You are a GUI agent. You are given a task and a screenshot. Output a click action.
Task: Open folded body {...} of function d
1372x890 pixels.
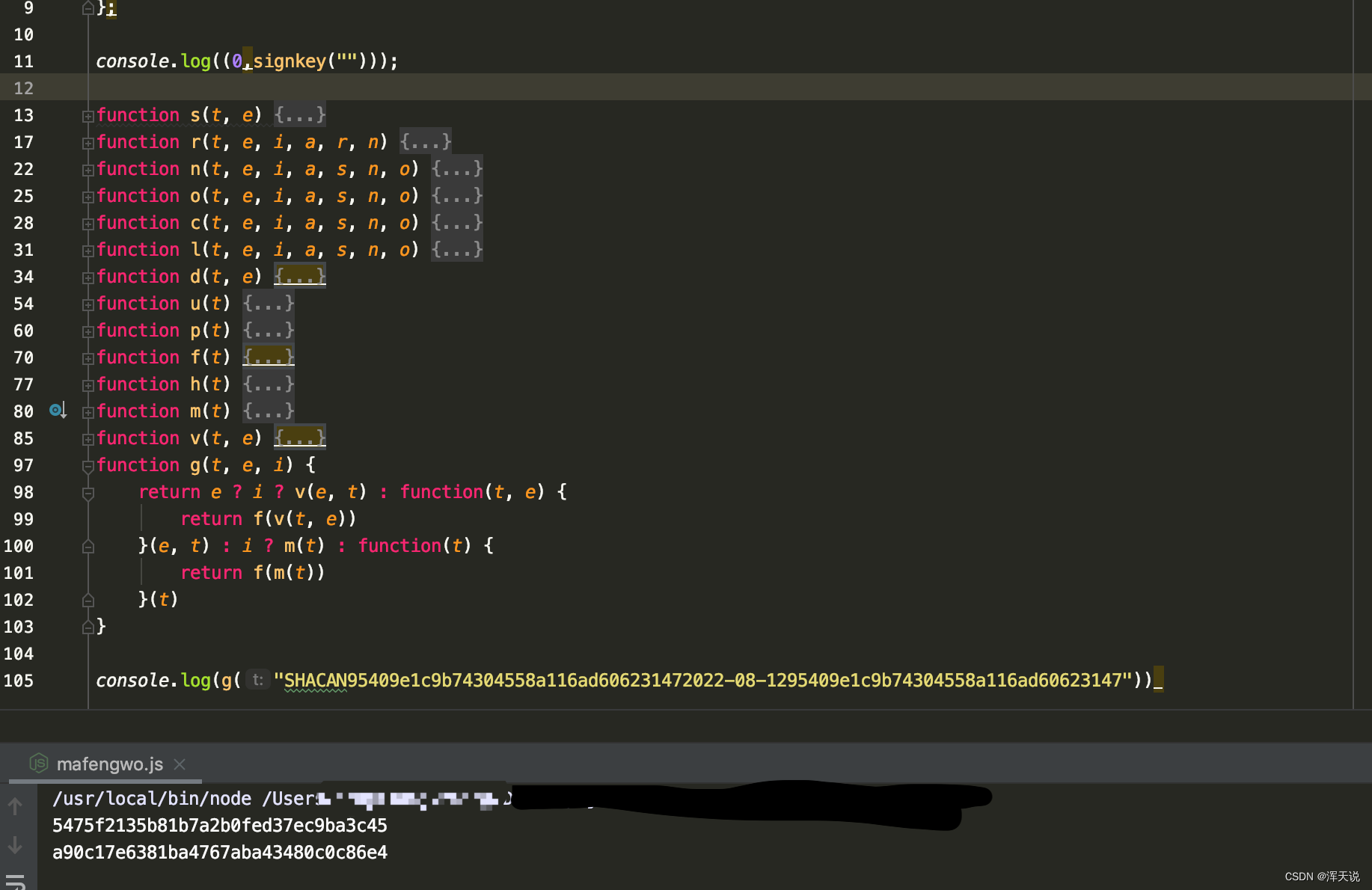[x=299, y=277]
